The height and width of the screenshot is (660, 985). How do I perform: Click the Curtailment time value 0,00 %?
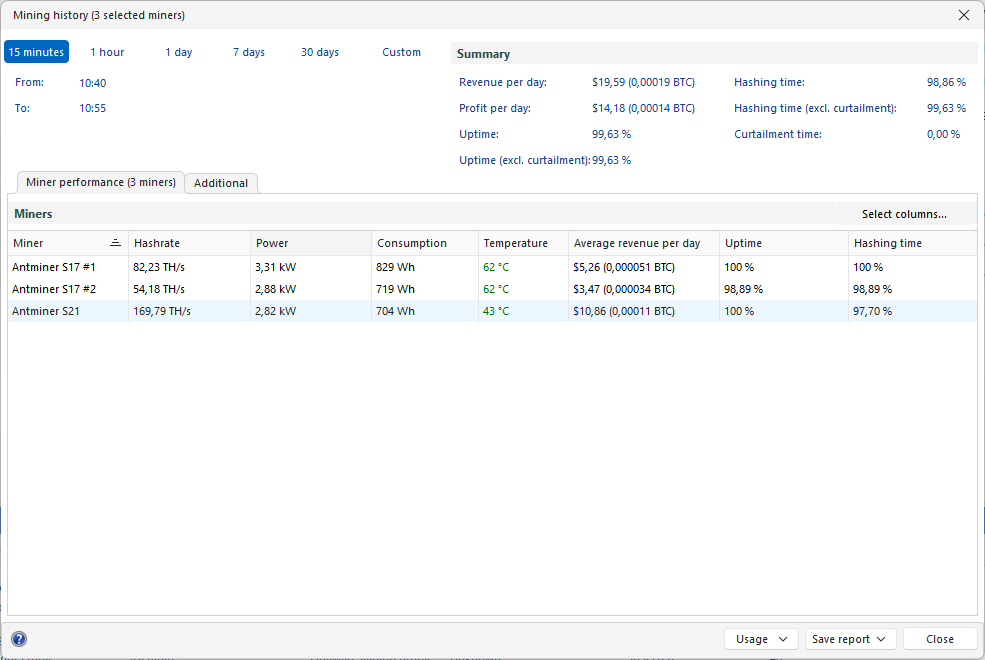coord(944,134)
